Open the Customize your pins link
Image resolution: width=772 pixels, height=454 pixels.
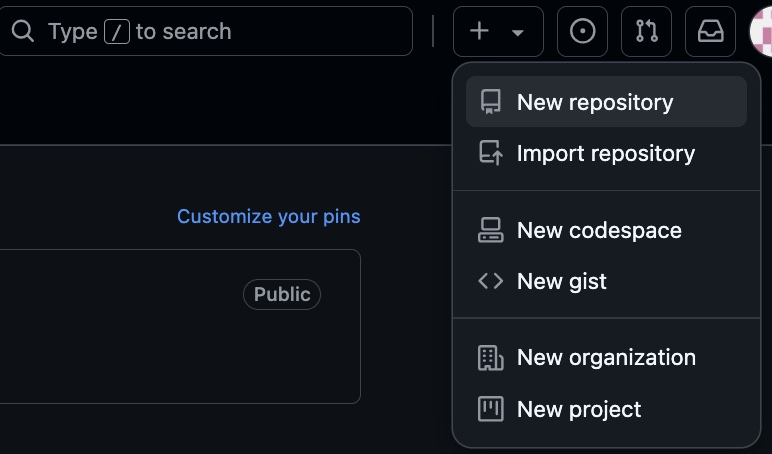(x=269, y=217)
